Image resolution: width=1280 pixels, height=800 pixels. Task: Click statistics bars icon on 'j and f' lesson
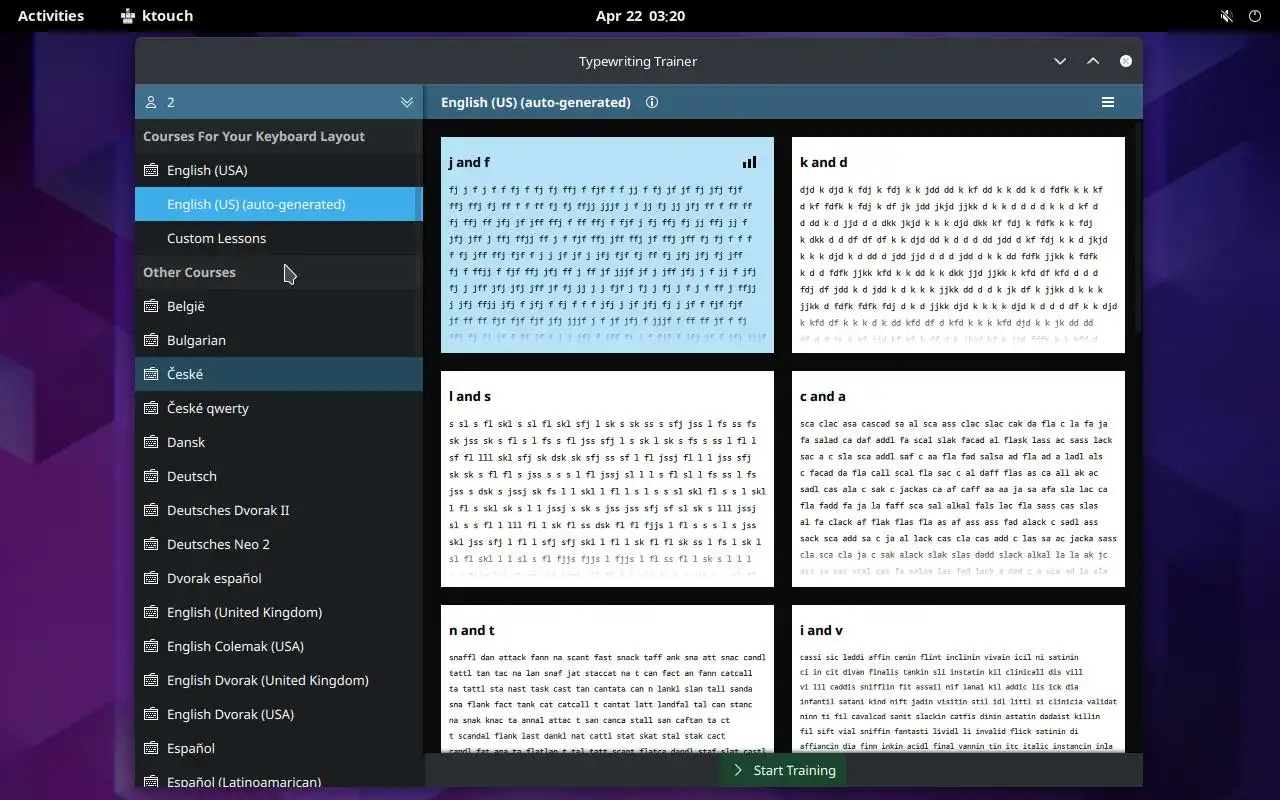749,162
